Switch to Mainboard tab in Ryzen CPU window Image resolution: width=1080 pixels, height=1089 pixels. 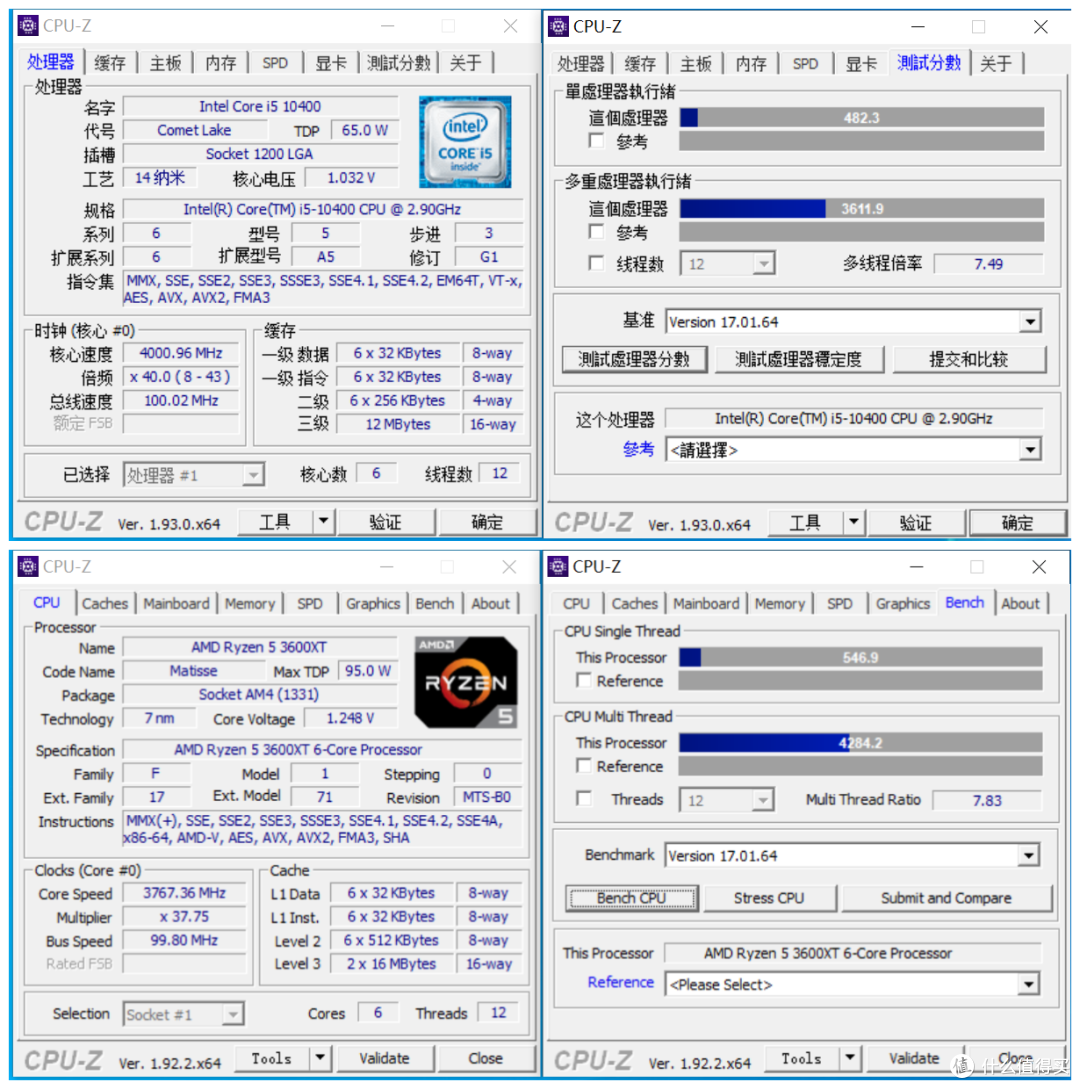click(x=176, y=604)
